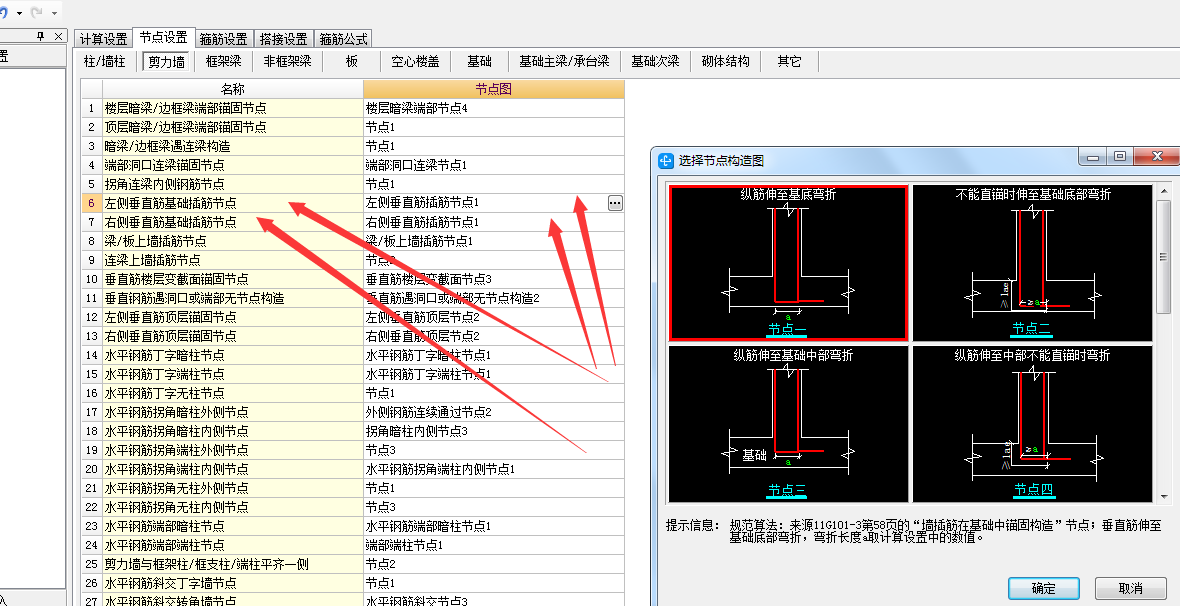Select the 柱/墙柱 component type
The image size is (1180, 606).
coord(105,62)
